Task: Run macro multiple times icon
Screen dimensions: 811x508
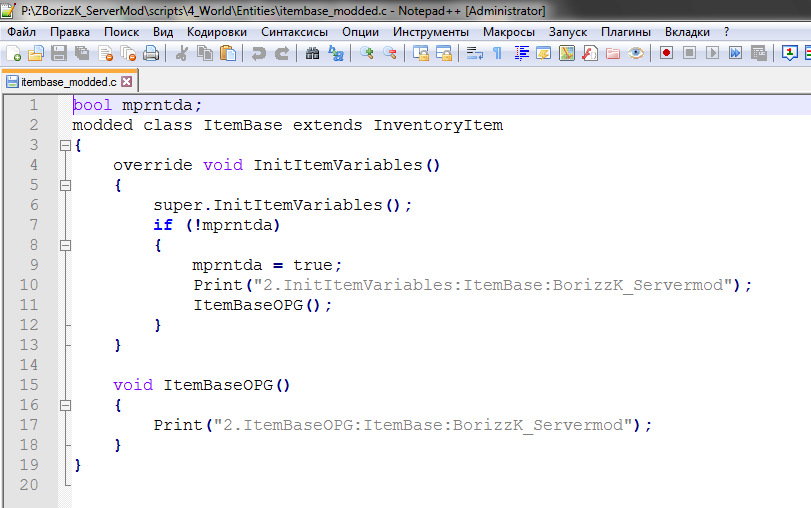Action: [735, 53]
